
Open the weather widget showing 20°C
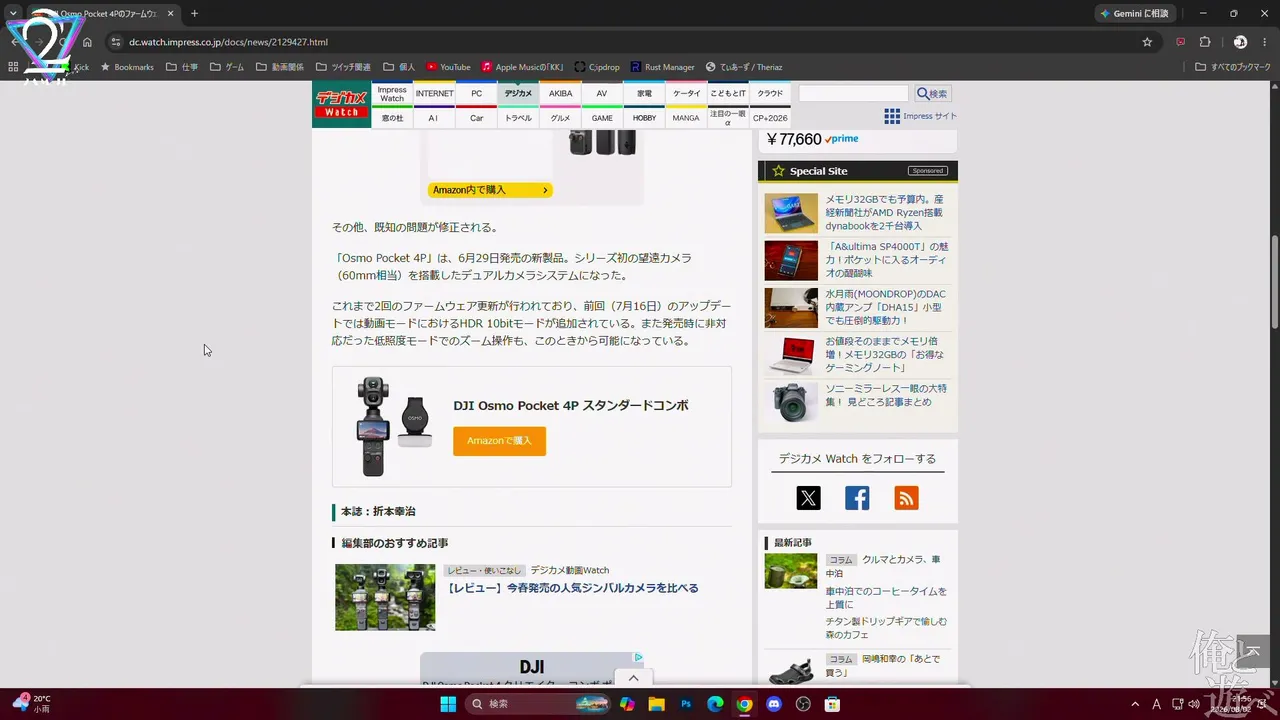(31, 703)
